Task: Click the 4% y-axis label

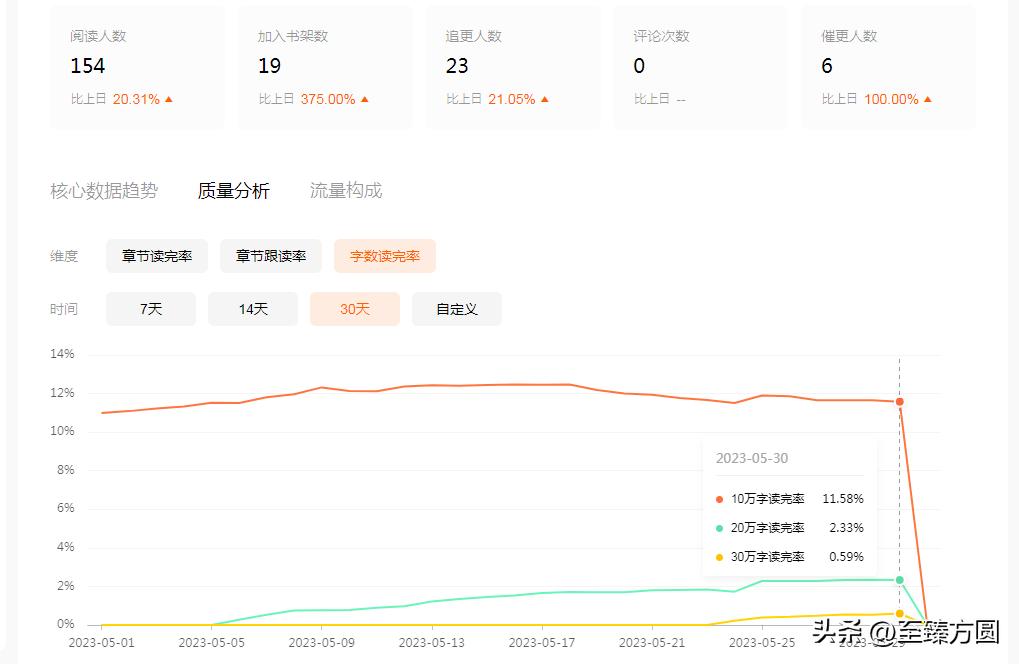Action: click(66, 547)
